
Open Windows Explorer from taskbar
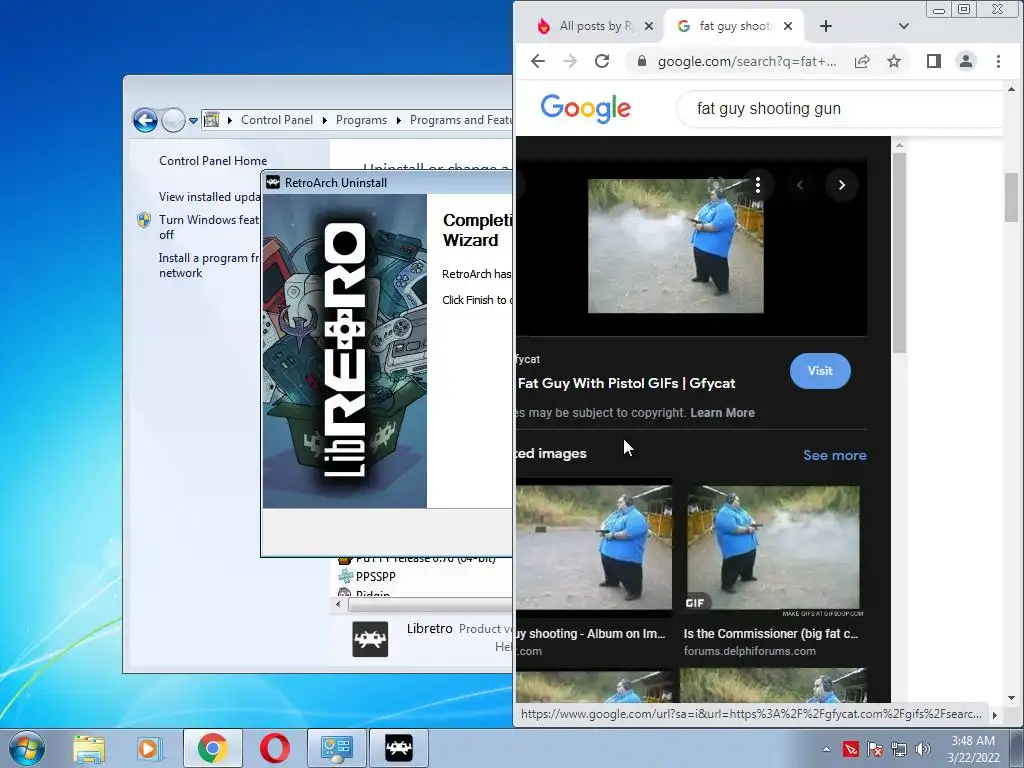click(x=89, y=748)
